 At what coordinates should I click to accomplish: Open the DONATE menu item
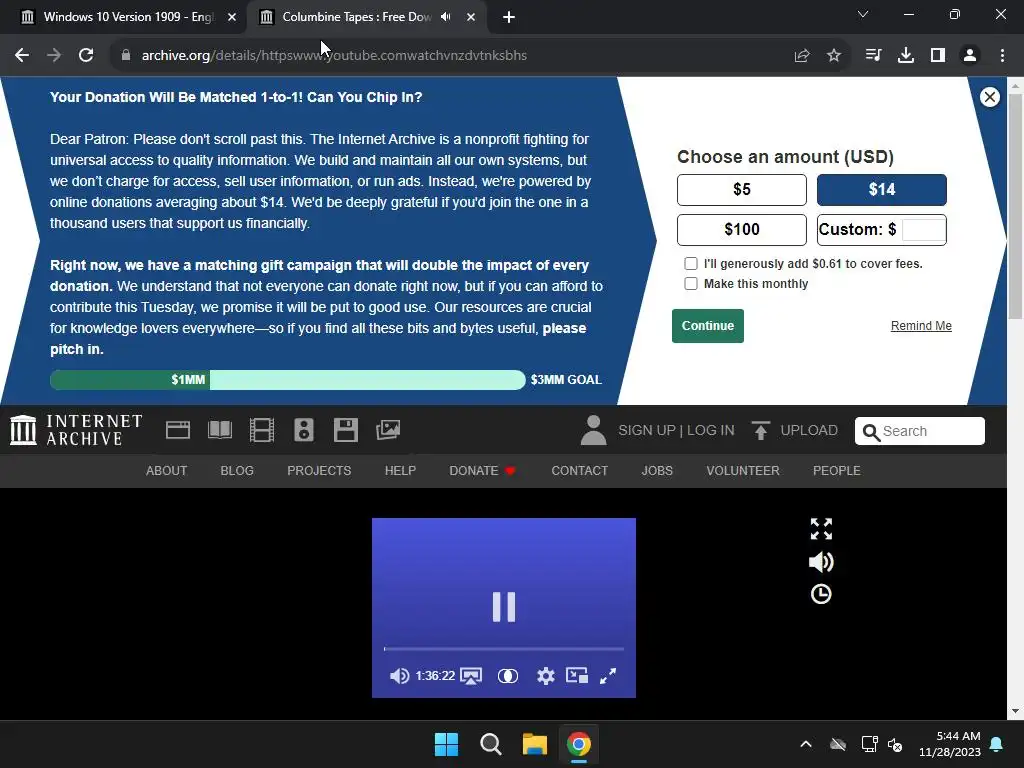tap(482, 471)
